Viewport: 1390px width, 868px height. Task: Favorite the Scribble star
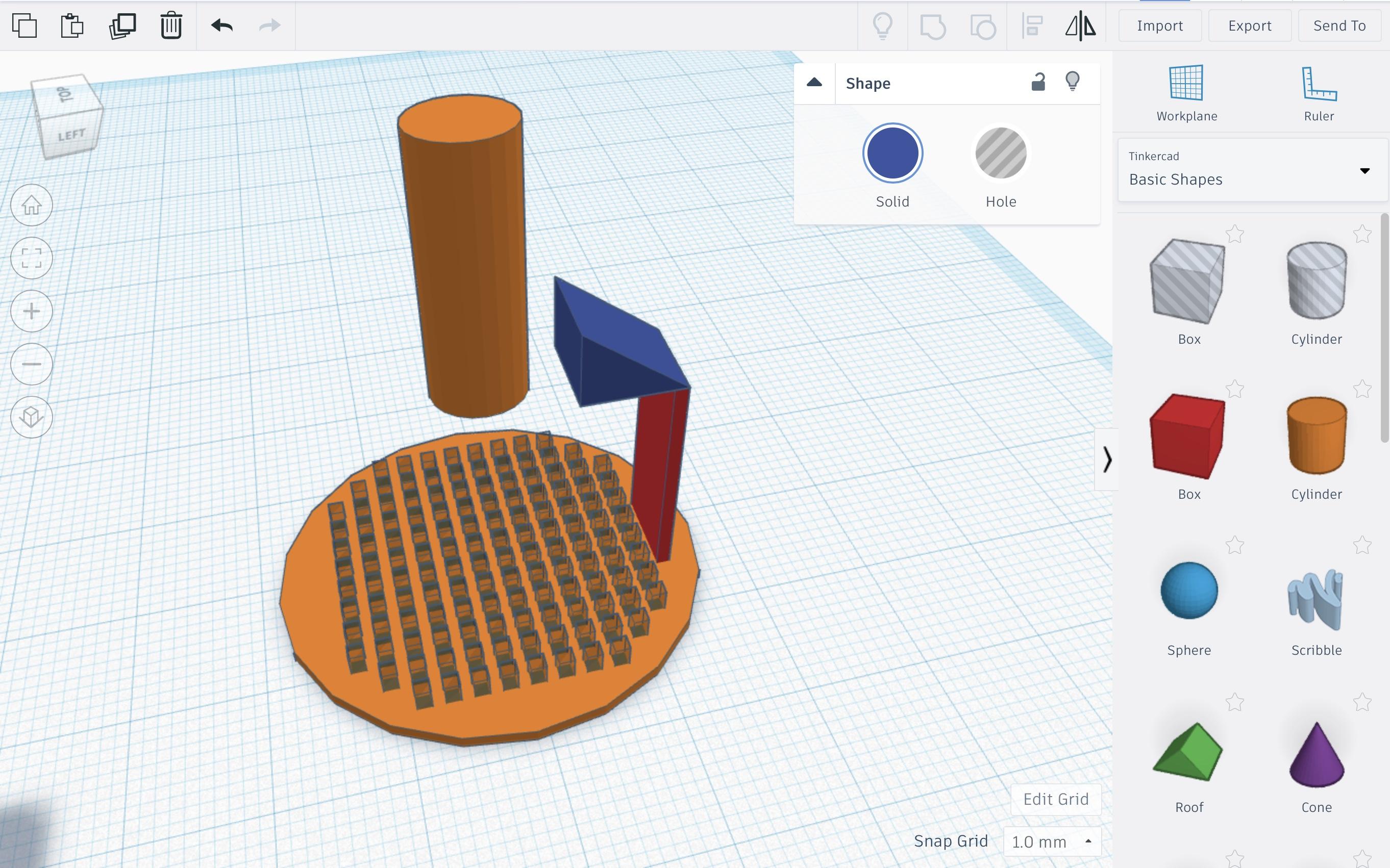click(x=1362, y=545)
